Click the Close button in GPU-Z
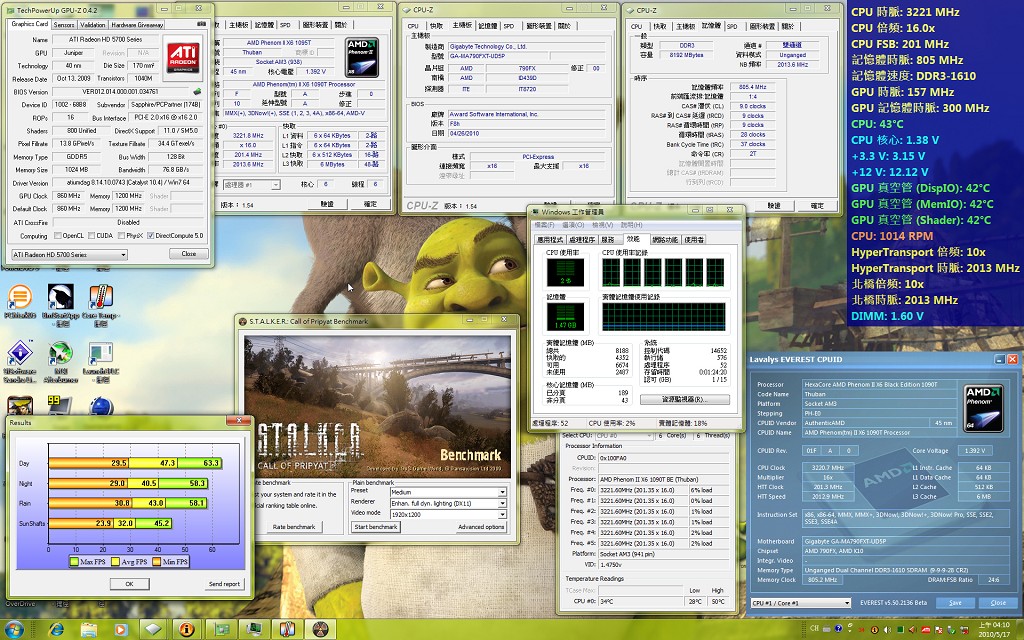This screenshot has width=1024, height=640. (x=189, y=253)
